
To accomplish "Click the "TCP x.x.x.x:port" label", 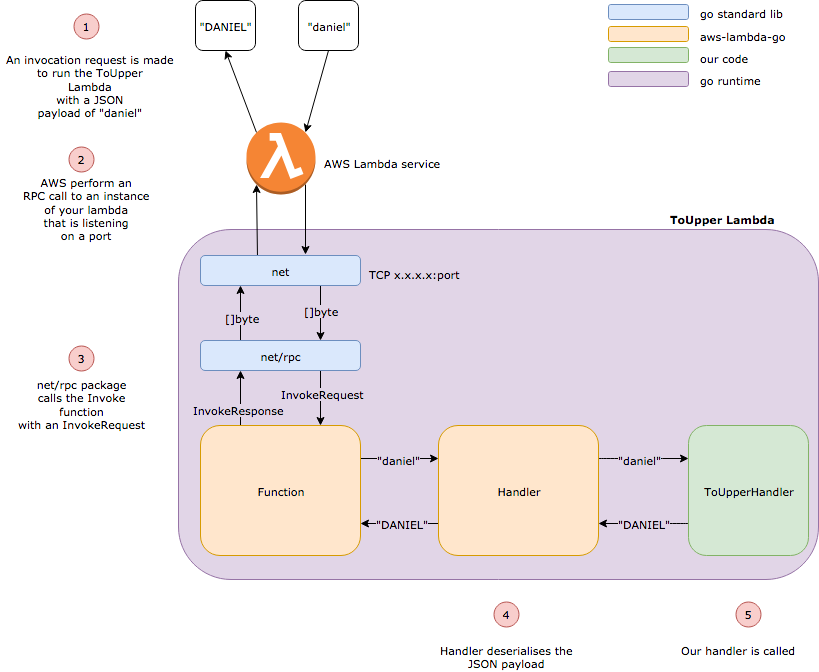I will click(x=414, y=275).
